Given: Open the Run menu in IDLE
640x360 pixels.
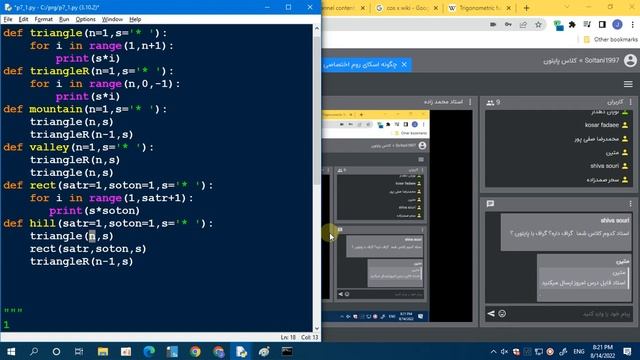Looking at the screenshot, I should [64, 19].
